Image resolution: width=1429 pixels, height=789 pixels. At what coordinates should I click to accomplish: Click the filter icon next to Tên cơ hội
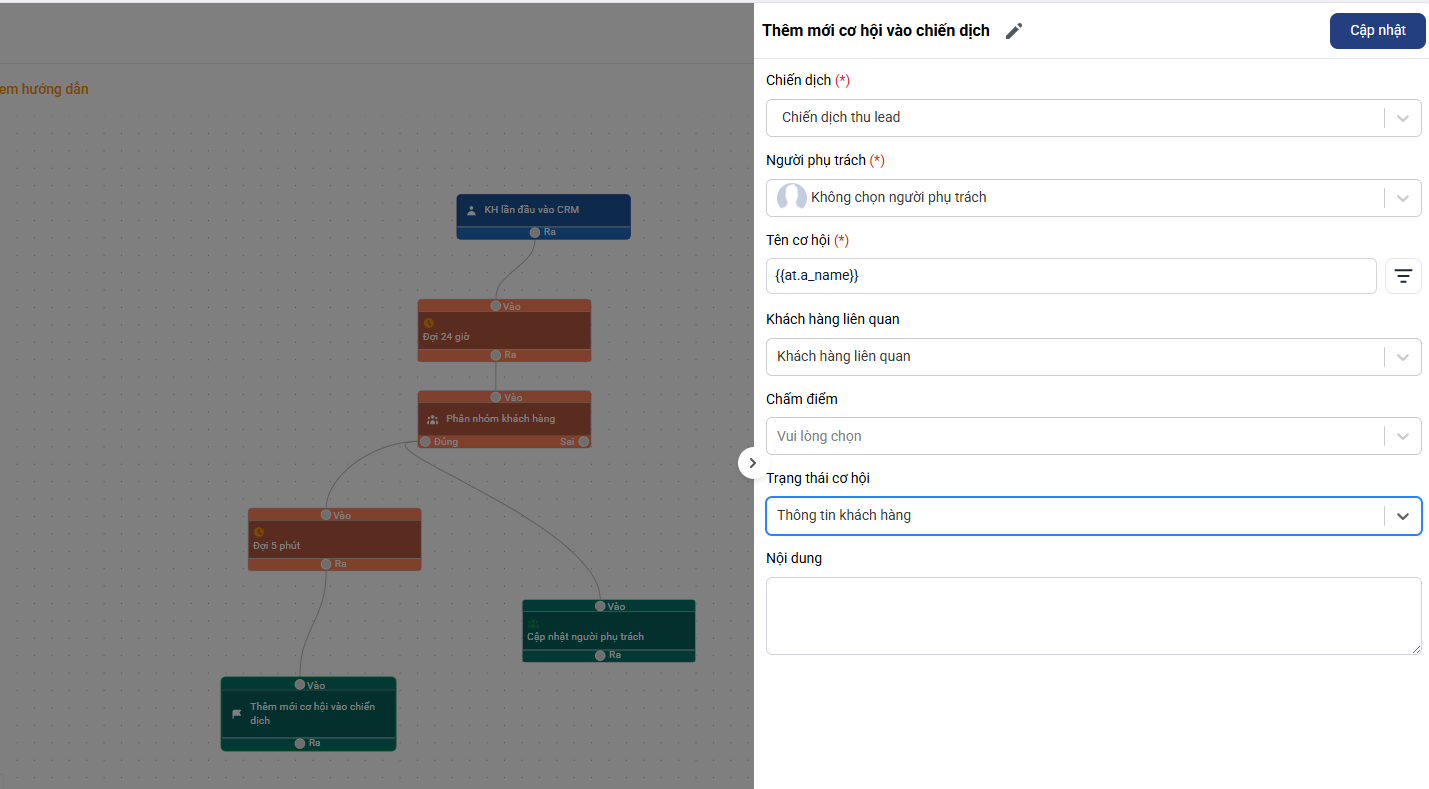pos(1403,276)
